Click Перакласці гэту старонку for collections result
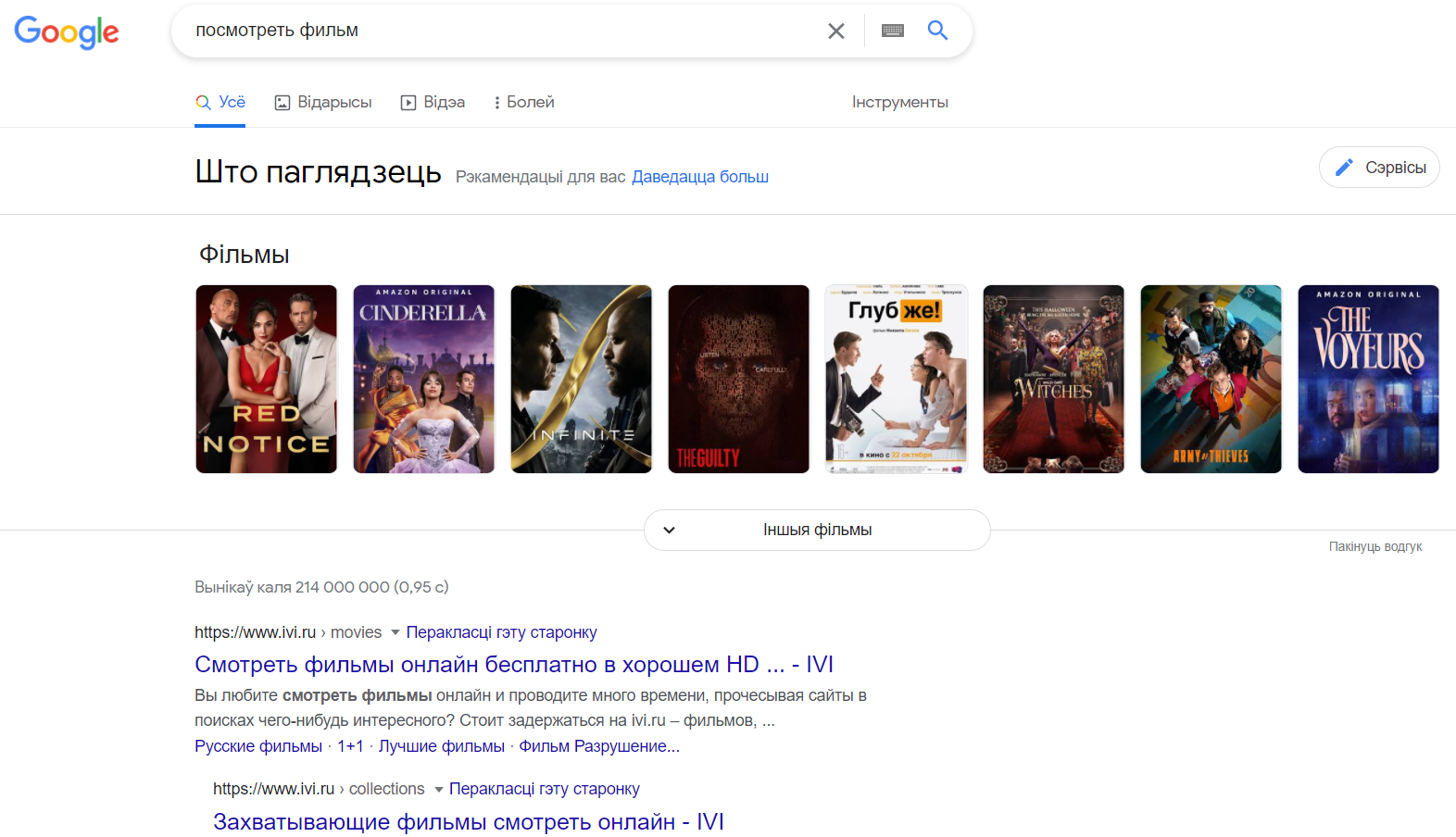The width and height of the screenshot is (1456, 837). tap(545, 789)
